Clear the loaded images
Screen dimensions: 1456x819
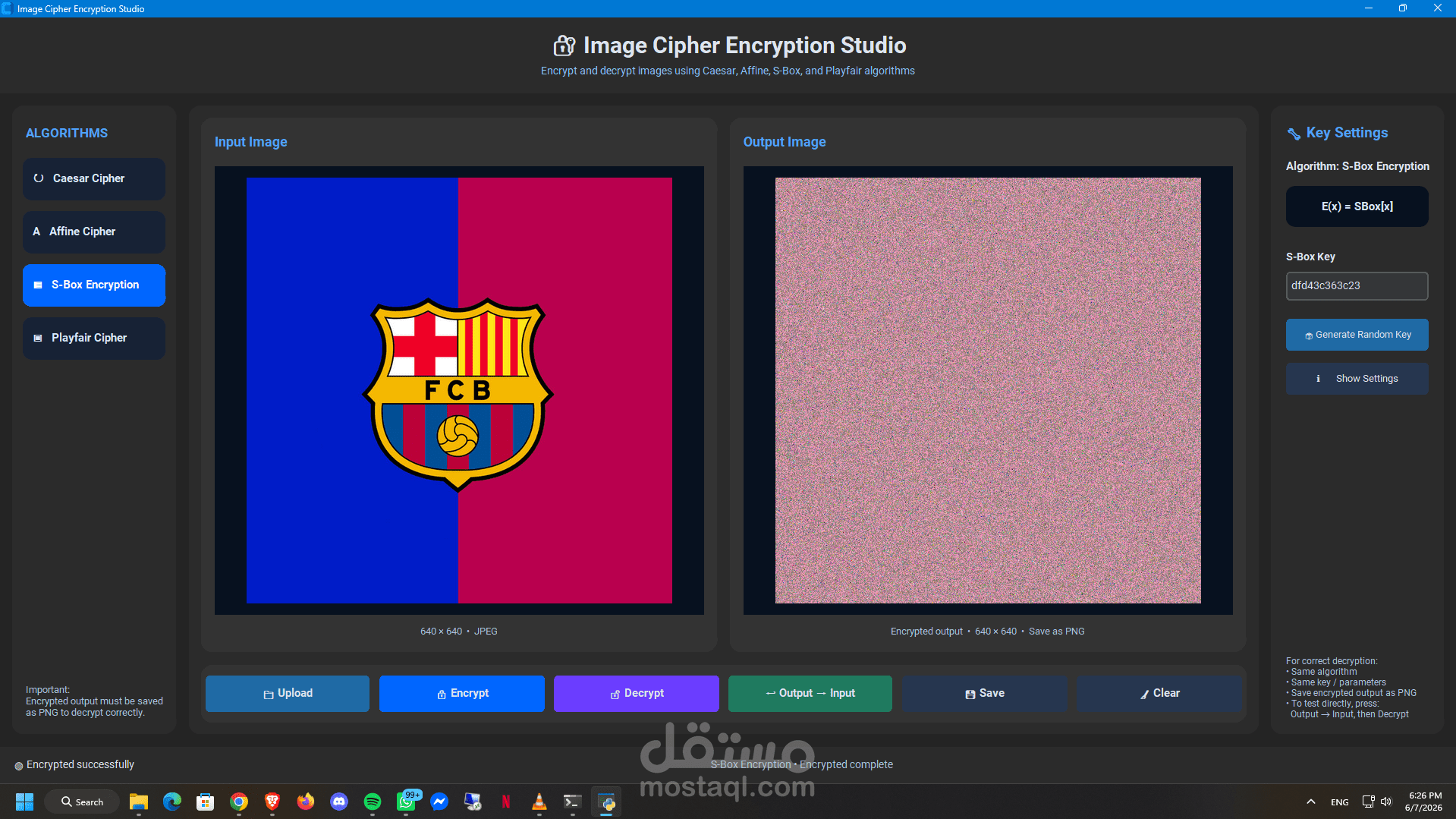tap(1159, 694)
